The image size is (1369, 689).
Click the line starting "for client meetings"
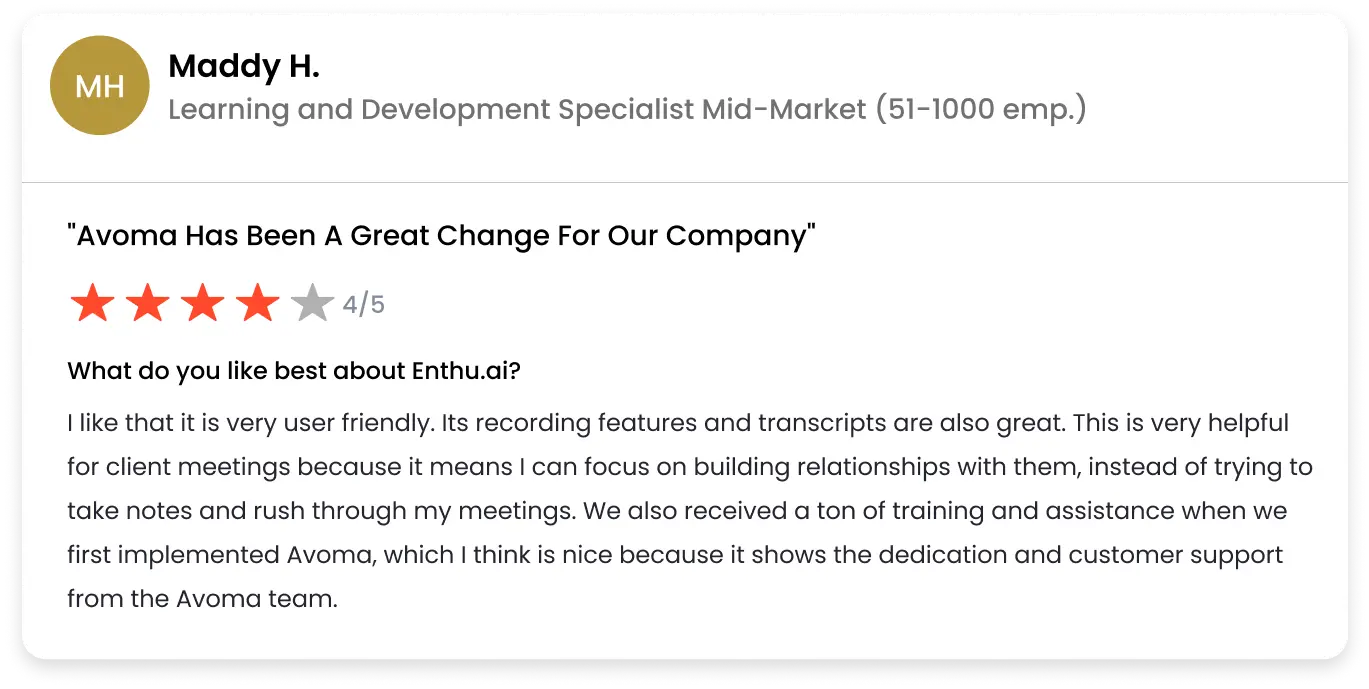pos(690,467)
